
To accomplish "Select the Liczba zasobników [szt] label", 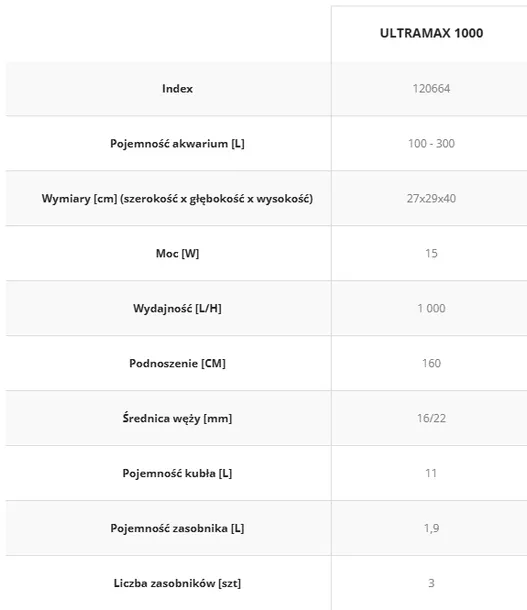I will 177,584.
